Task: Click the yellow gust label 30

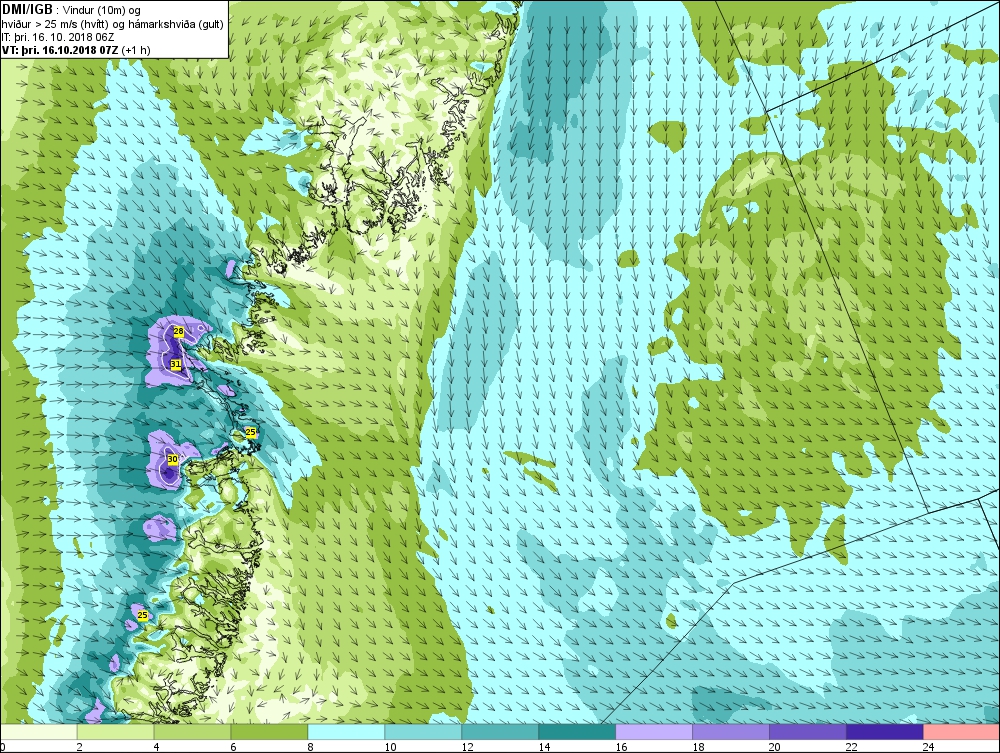Action: pyautogui.click(x=172, y=459)
